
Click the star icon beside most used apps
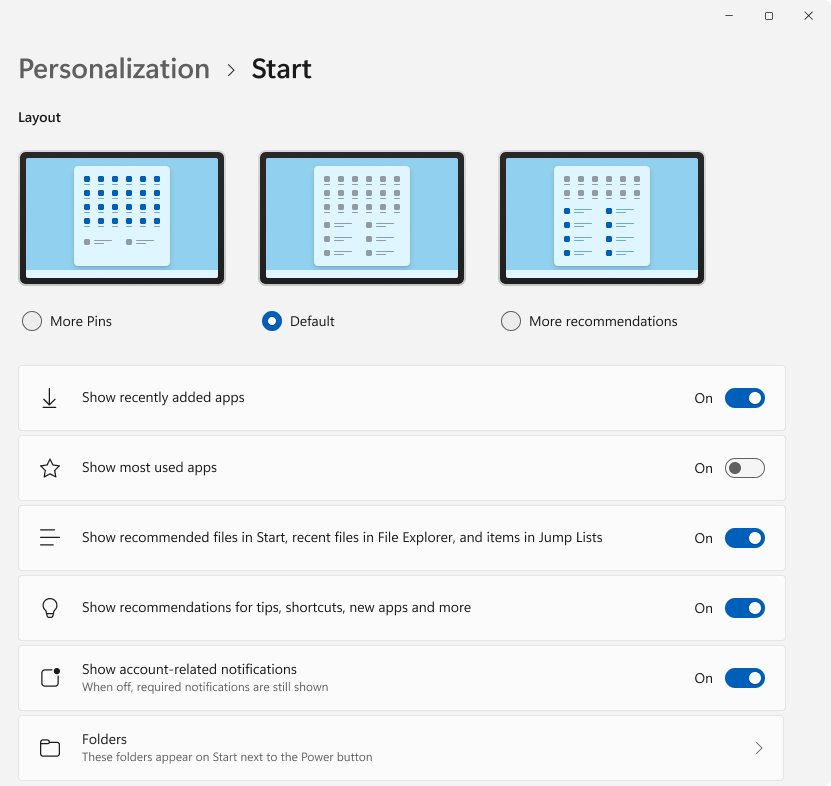(x=49, y=467)
